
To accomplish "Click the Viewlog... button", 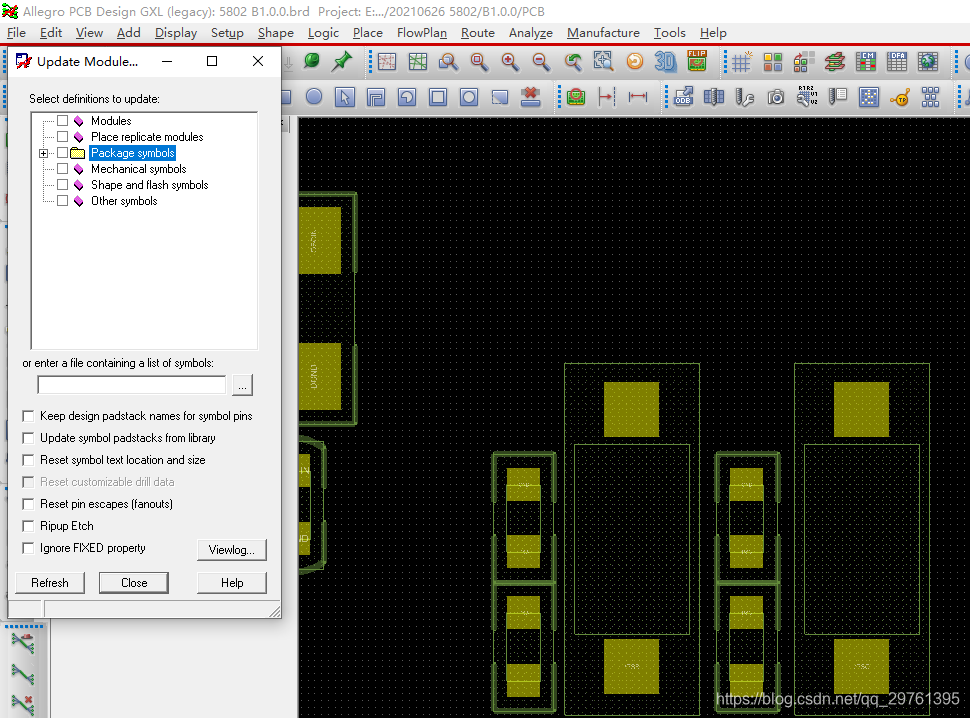I will coord(232,550).
